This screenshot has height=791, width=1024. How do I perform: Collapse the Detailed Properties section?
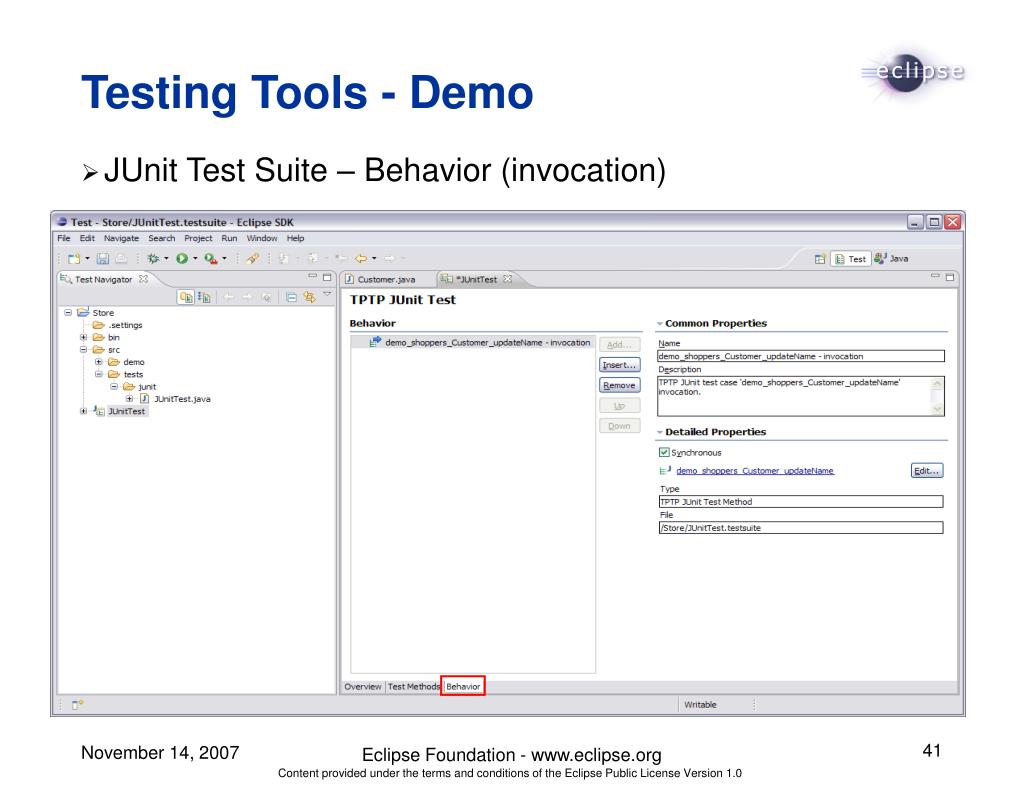[x=660, y=432]
